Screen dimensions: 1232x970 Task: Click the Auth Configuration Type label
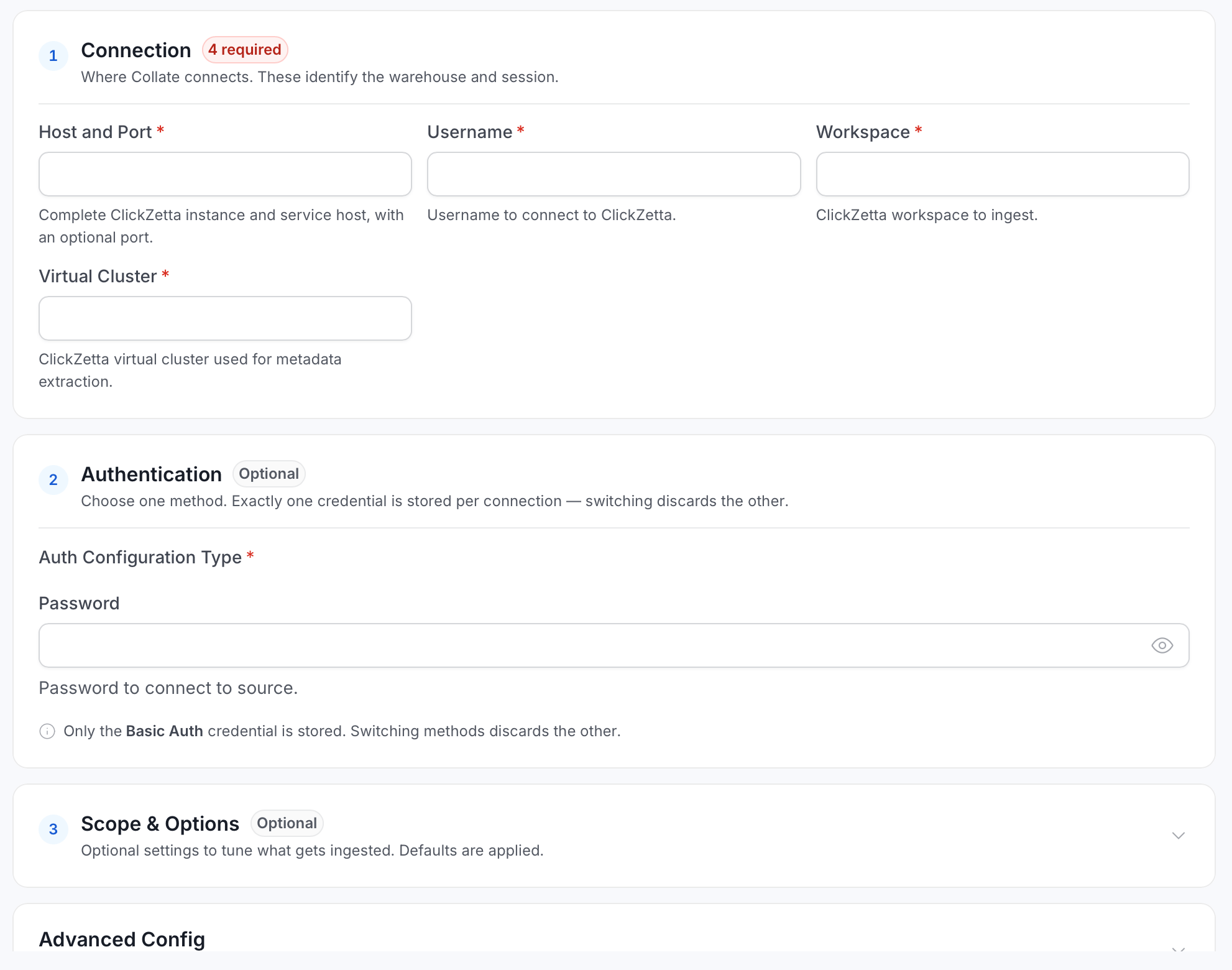[140, 557]
